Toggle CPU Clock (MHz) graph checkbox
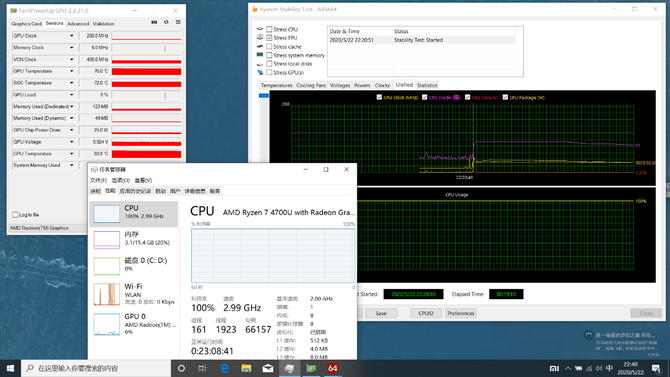The height and width of the screenshot is (377, 670). coord(379,97)
